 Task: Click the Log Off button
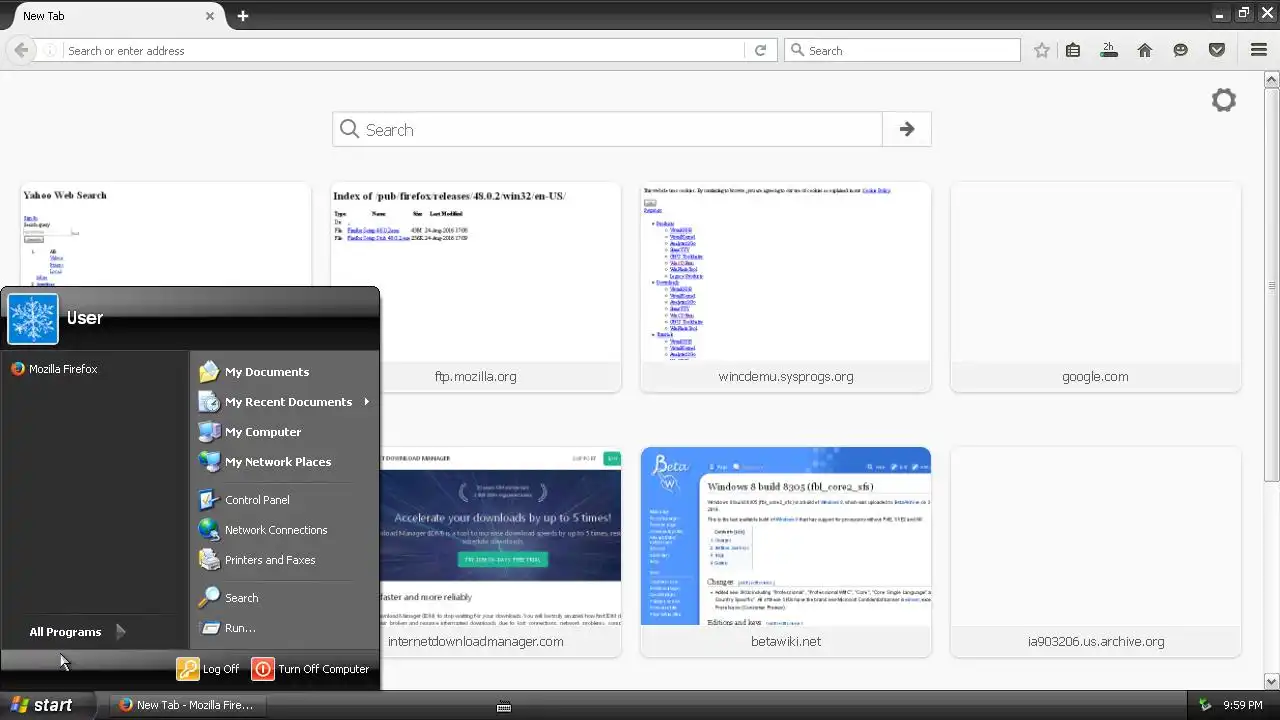coord(208,669)
